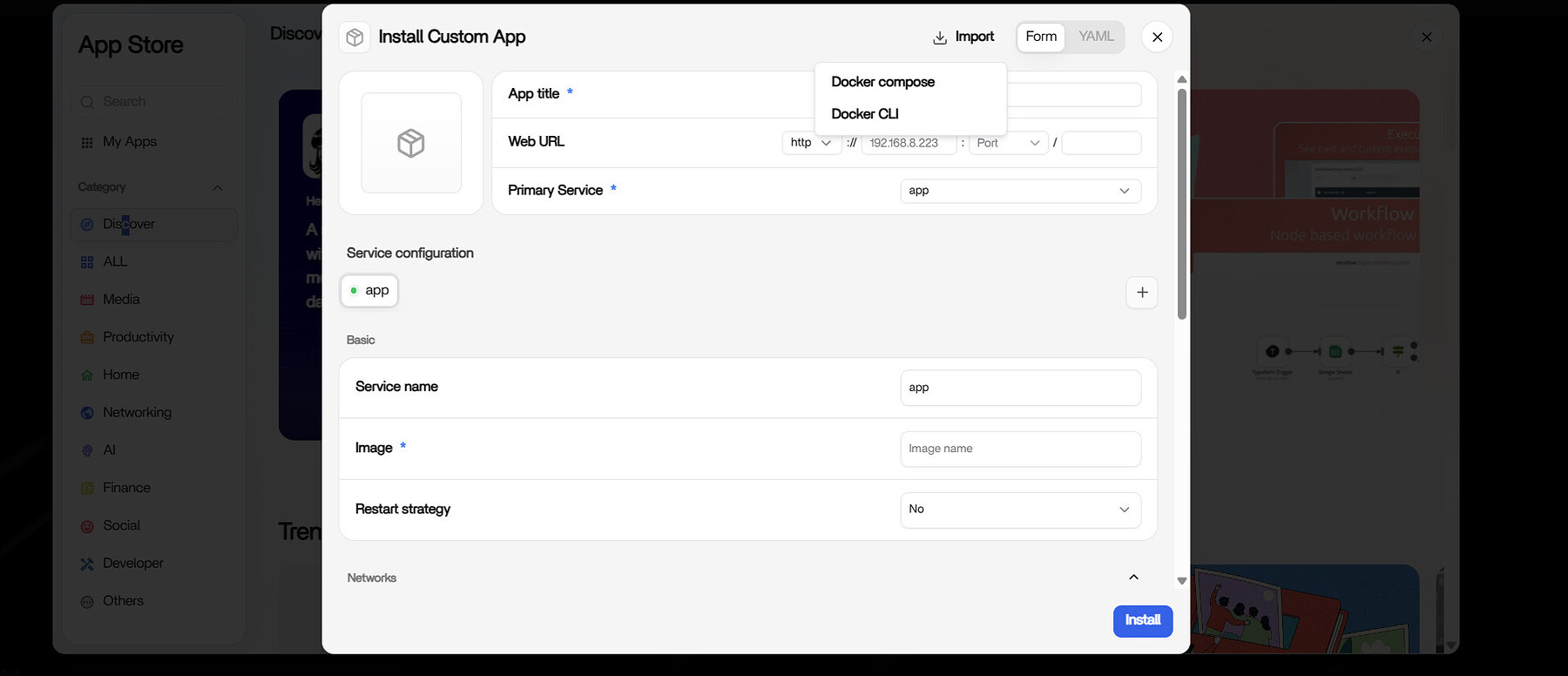Click the Home category icon
The width and height of the screenshot is (1568, 676).
tap(87, 375)
